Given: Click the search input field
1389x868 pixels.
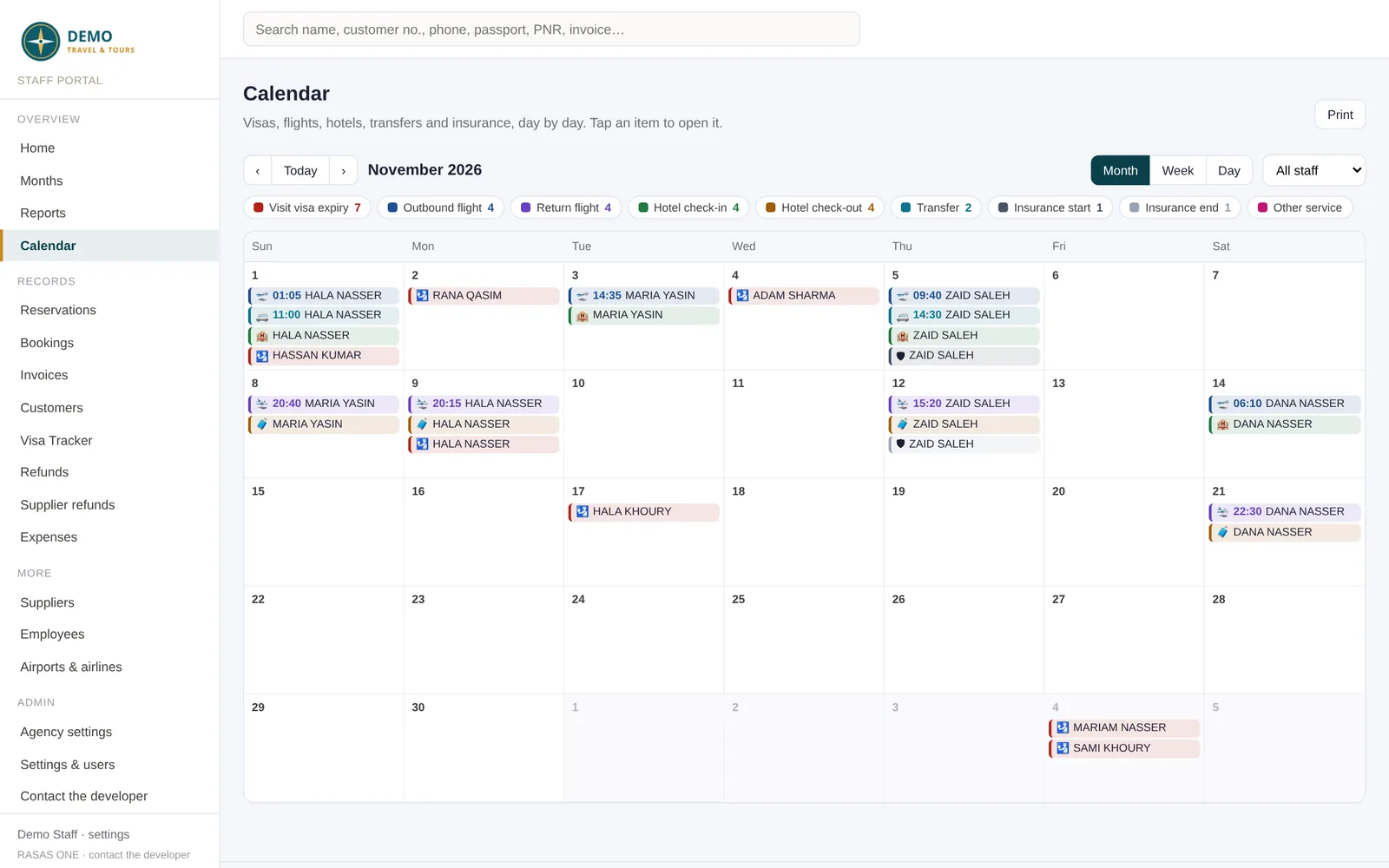Looking at the screenshot, I should tap(551, 30).
